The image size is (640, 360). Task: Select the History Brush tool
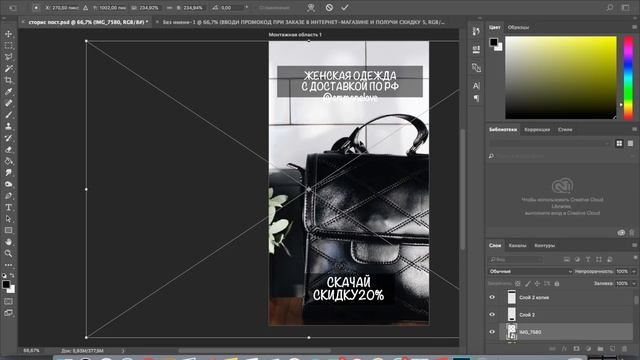[x=9, y=138]
